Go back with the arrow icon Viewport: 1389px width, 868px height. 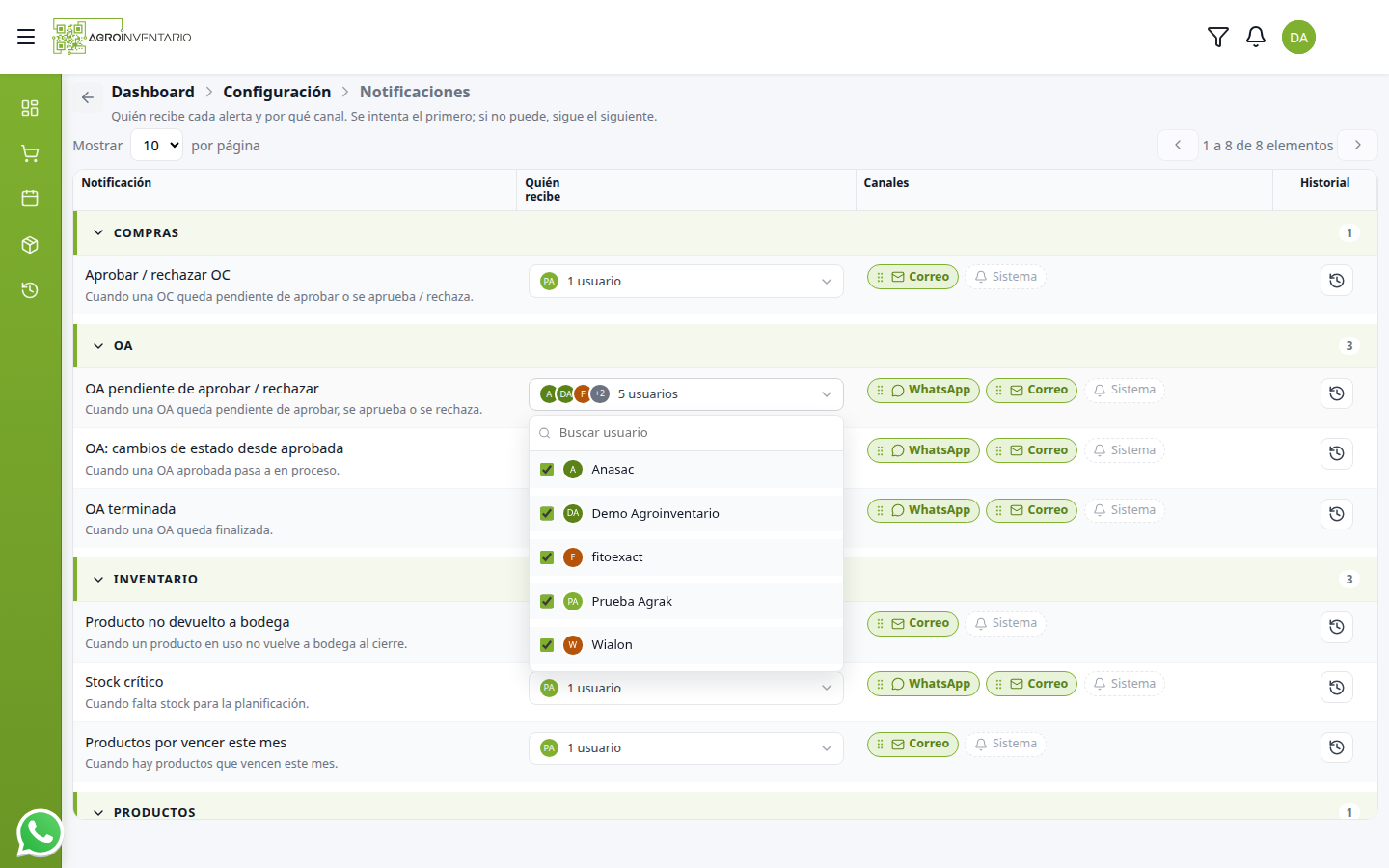click(x=88, y=97)
